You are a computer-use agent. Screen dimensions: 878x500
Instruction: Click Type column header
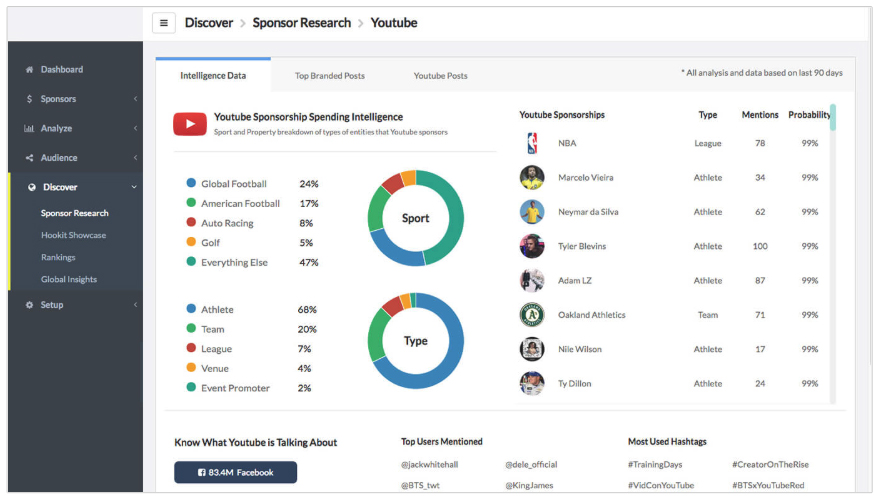(708, 115)
